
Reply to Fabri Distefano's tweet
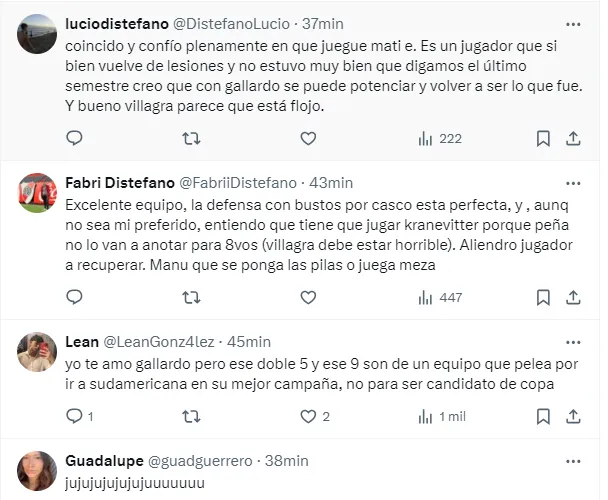(74, 297)
